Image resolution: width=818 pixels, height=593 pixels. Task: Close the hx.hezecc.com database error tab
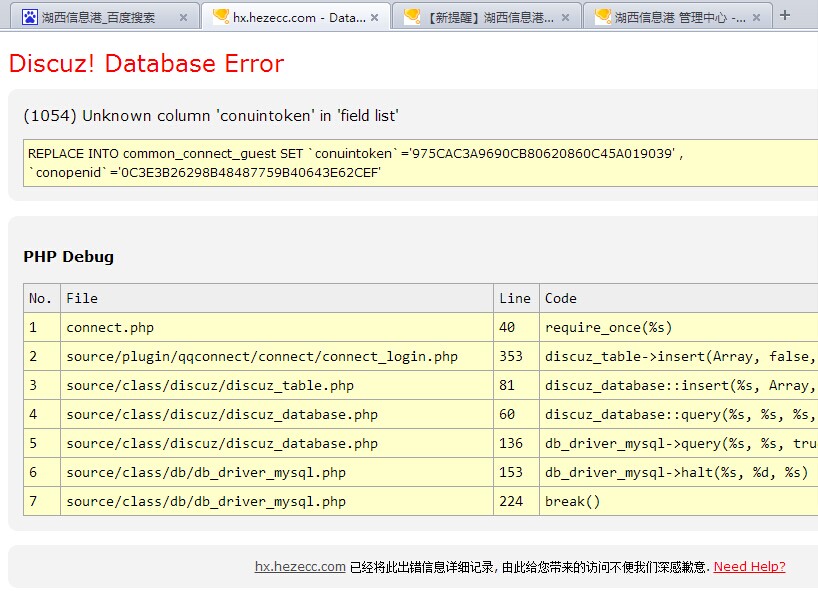coord(374,18)
